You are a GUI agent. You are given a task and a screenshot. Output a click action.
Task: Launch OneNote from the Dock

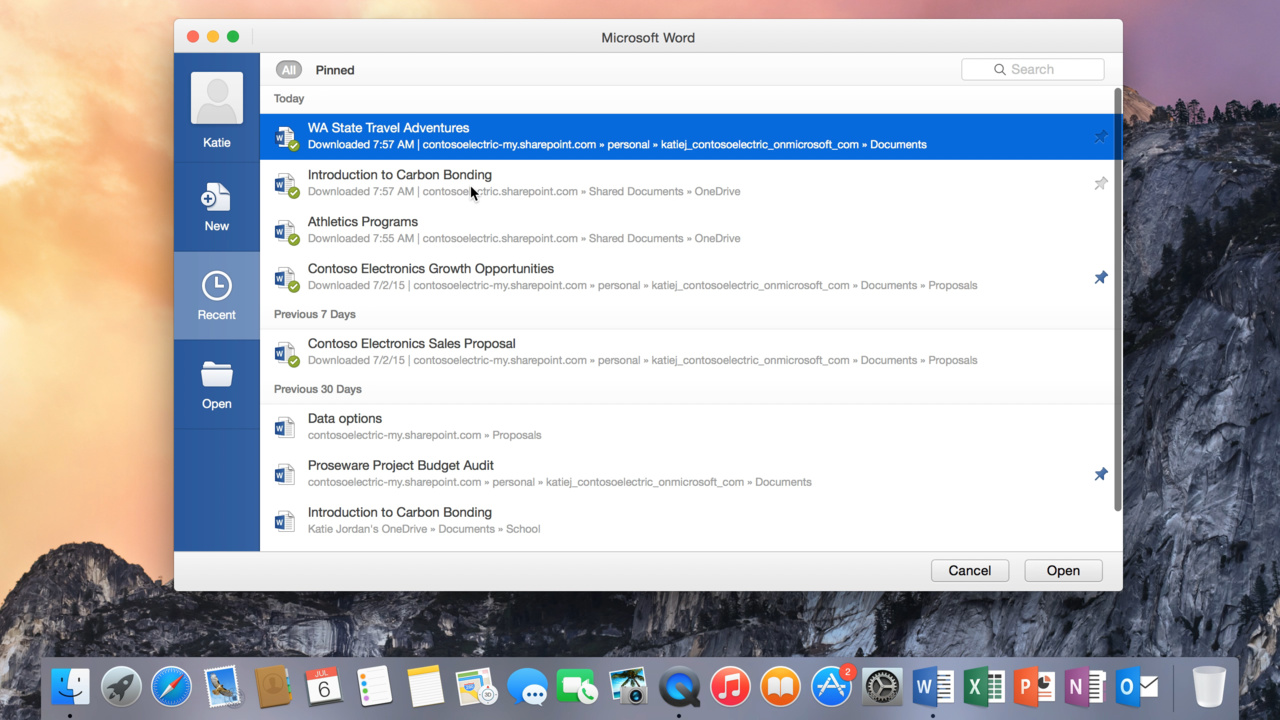(x=1086, y=687)
